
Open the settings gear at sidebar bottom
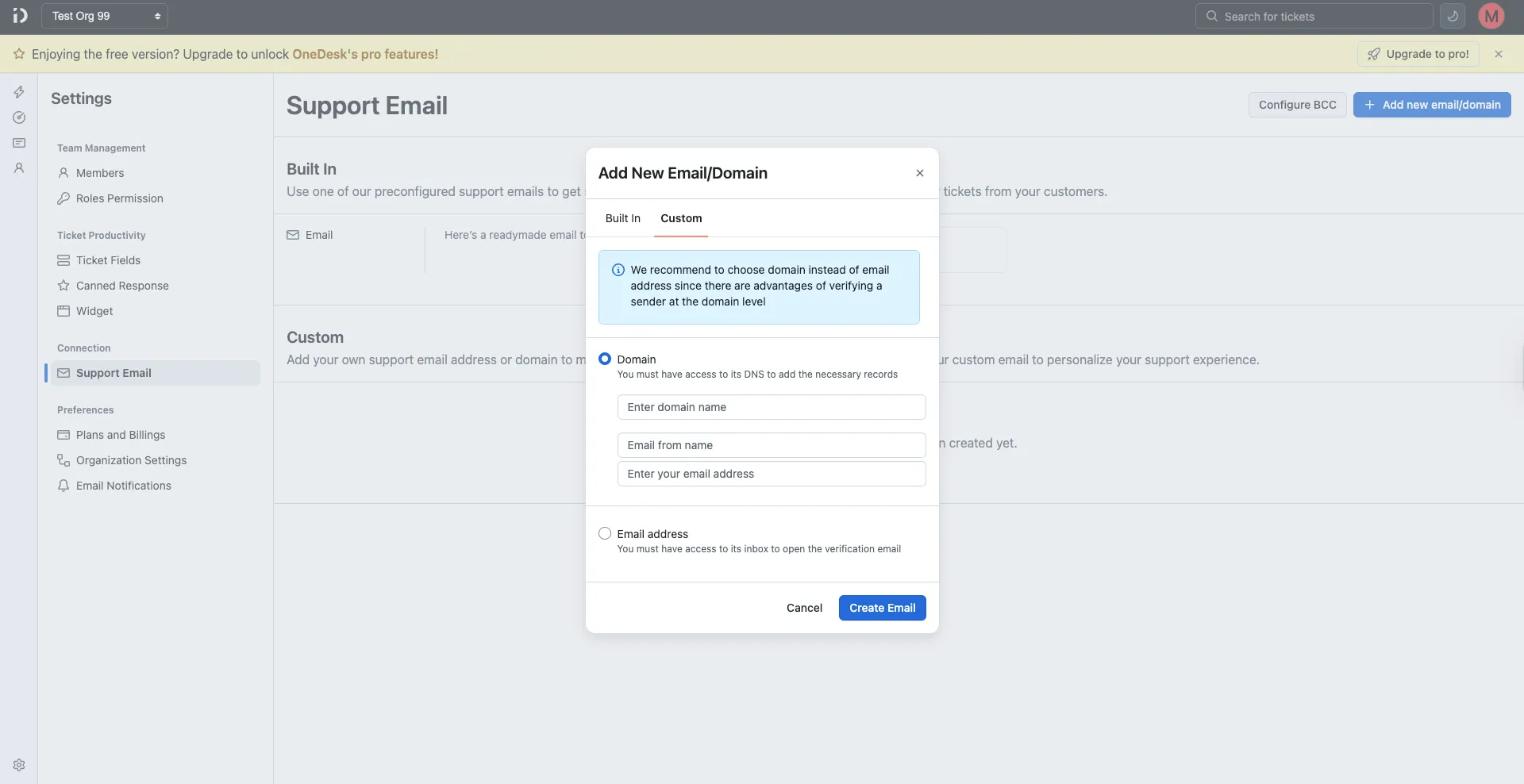click(19, 764)
